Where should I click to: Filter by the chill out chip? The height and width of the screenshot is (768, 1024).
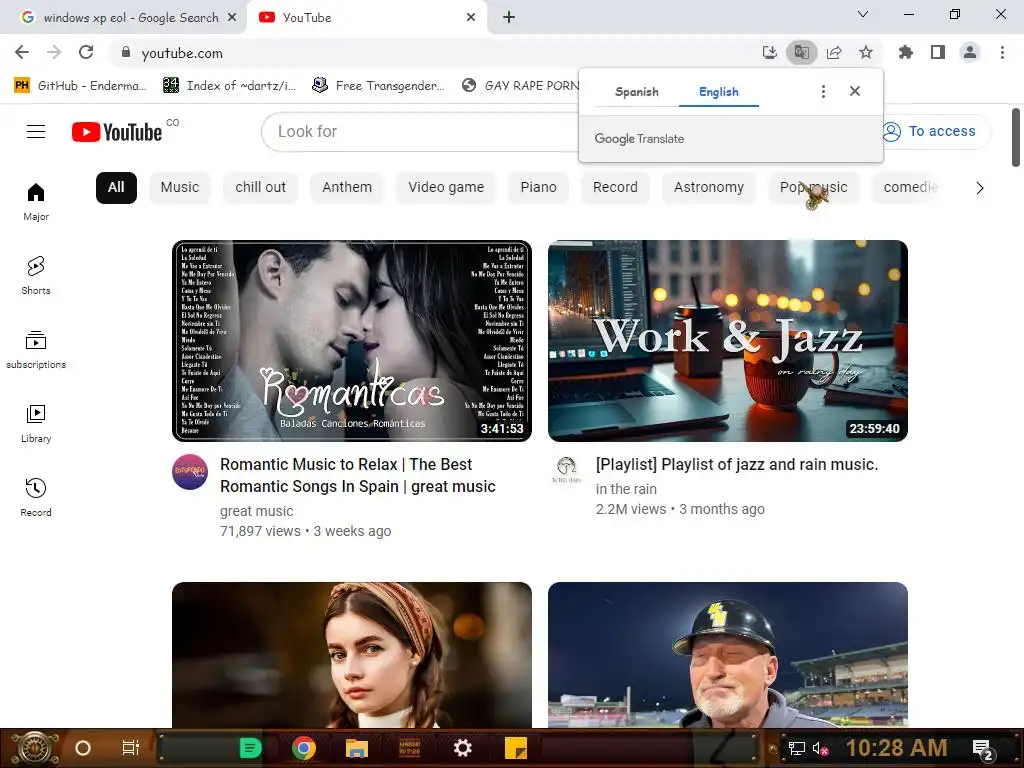(x=261, y=187)
